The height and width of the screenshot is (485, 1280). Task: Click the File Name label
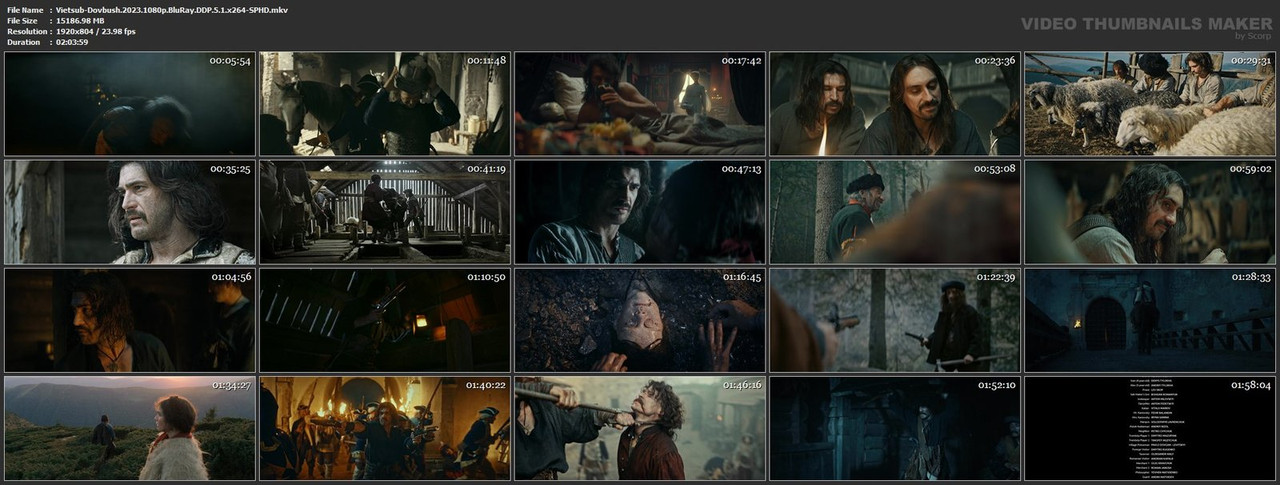tap(24, 9)
